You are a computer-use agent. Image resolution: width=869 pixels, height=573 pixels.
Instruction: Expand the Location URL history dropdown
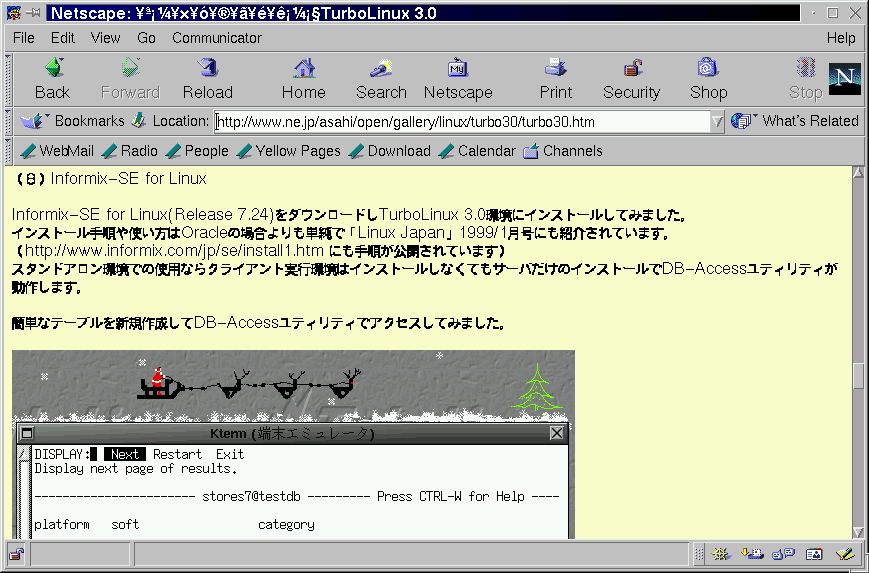[717, 122]
